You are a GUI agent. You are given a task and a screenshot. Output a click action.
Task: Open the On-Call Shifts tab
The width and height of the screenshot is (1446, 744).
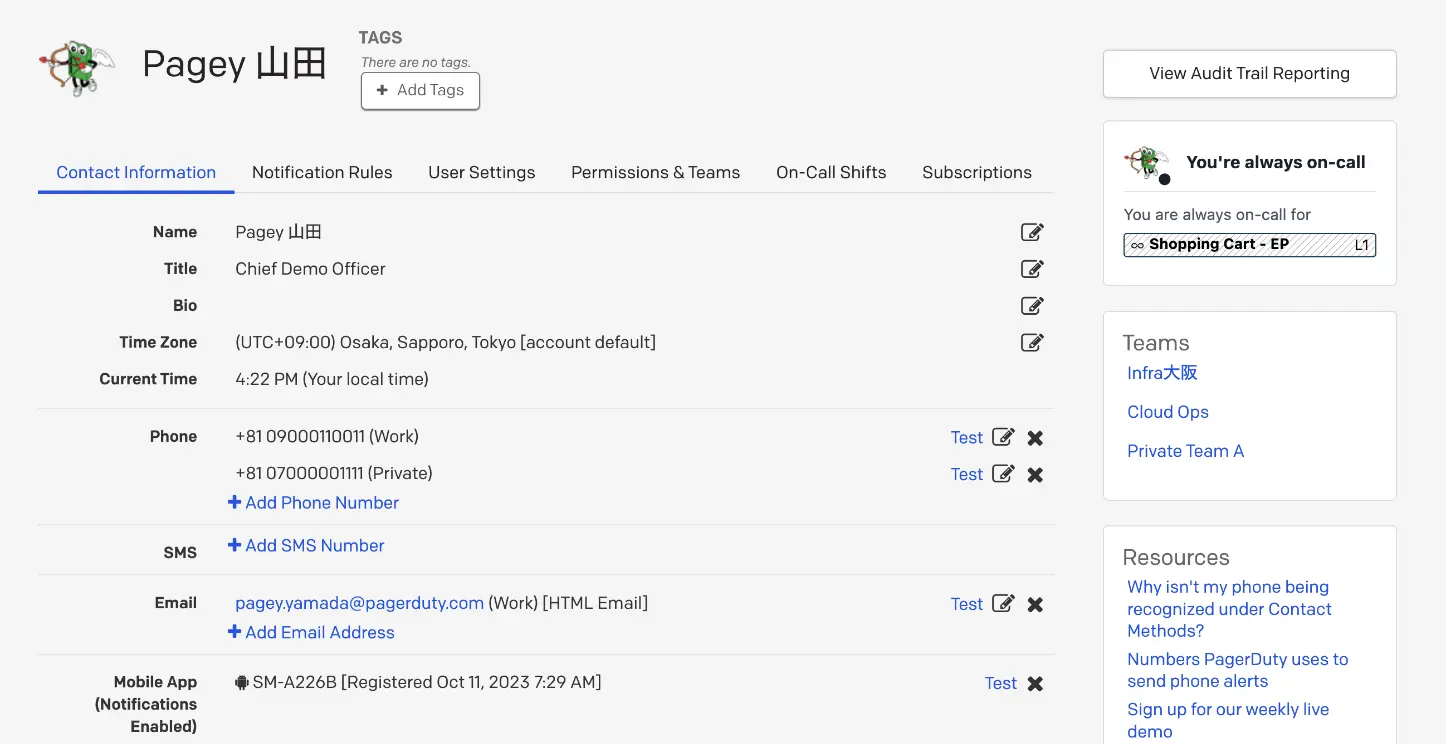point(831,172)
